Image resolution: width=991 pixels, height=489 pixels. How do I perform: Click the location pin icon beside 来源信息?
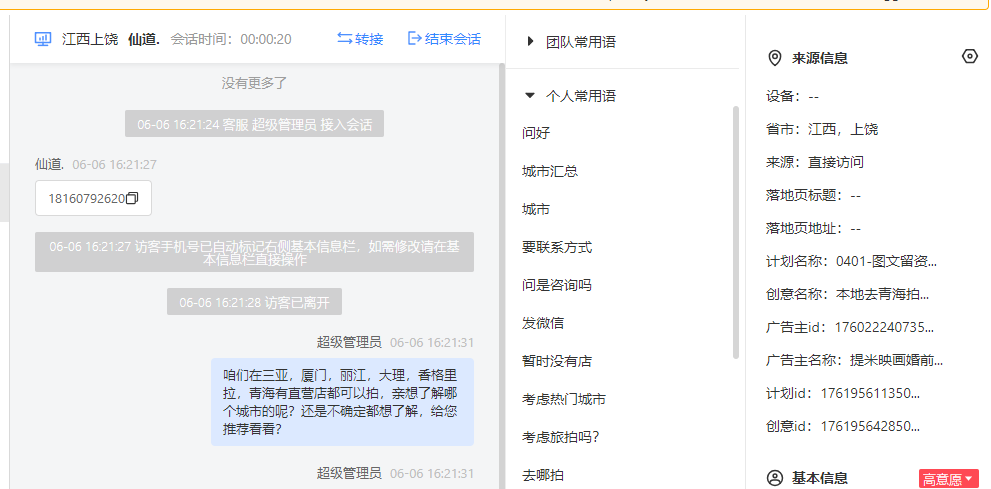click(774, 59)
